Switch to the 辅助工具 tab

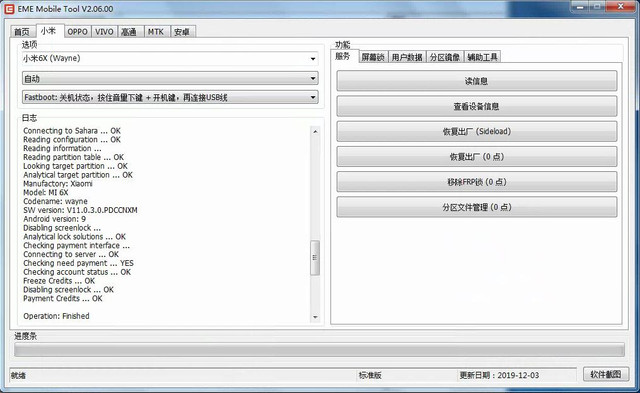(x=482, y=57)
